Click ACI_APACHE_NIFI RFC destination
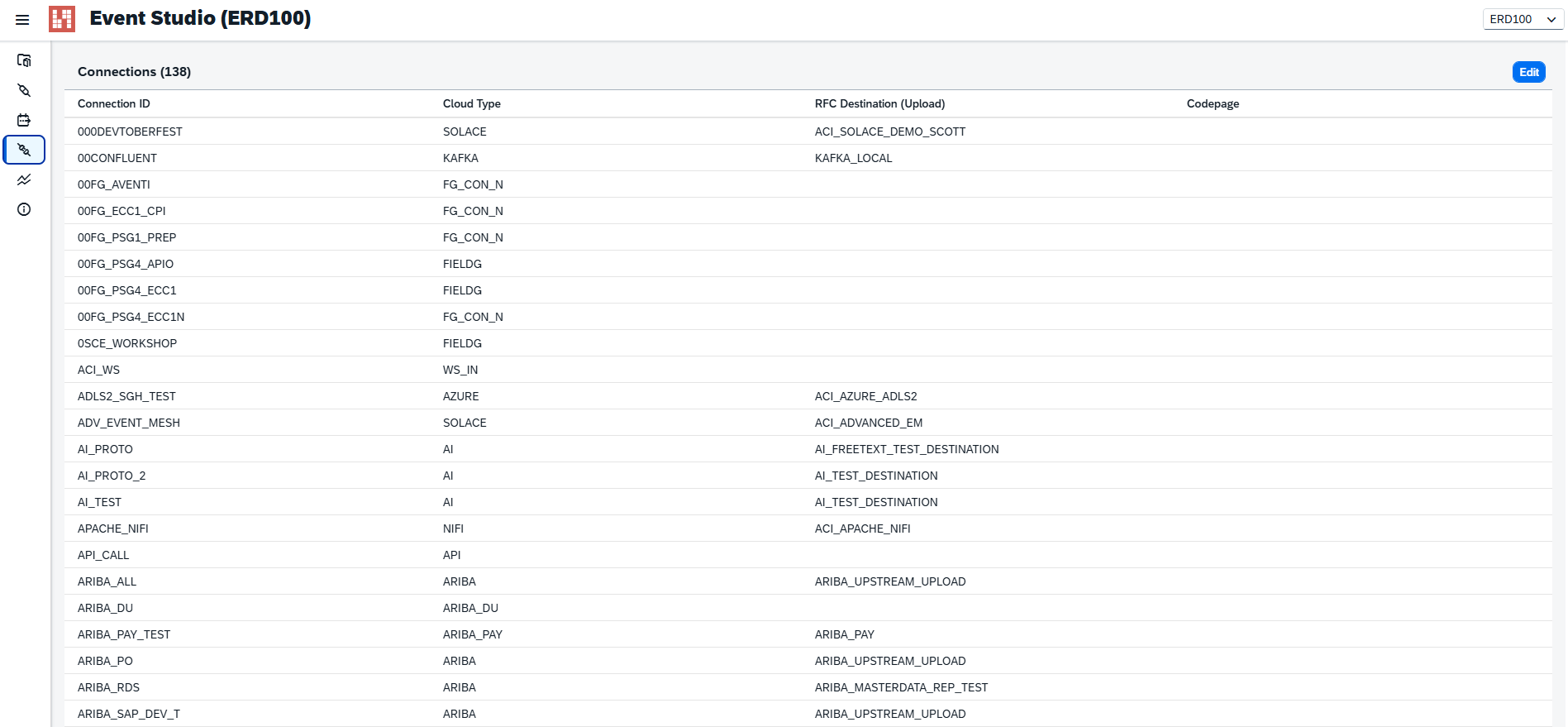The image size is (1568, 727). coord(863,529)
